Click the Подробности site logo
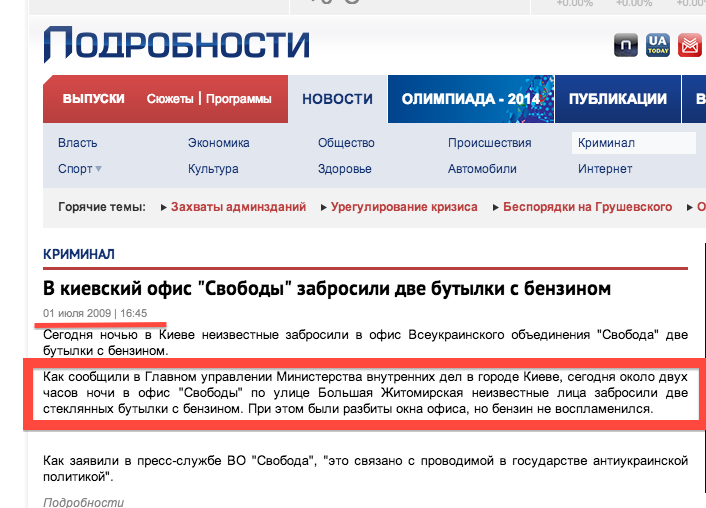 (x=176, y=45)
